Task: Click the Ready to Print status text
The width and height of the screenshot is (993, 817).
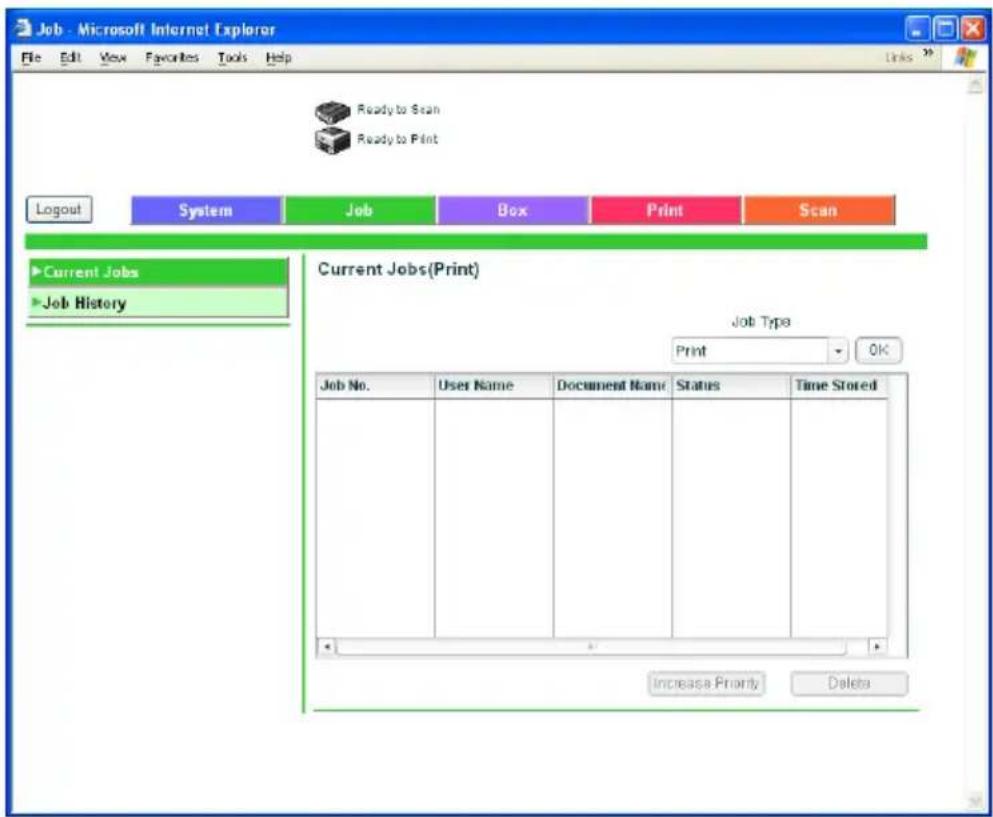Action: pos(397,139)
